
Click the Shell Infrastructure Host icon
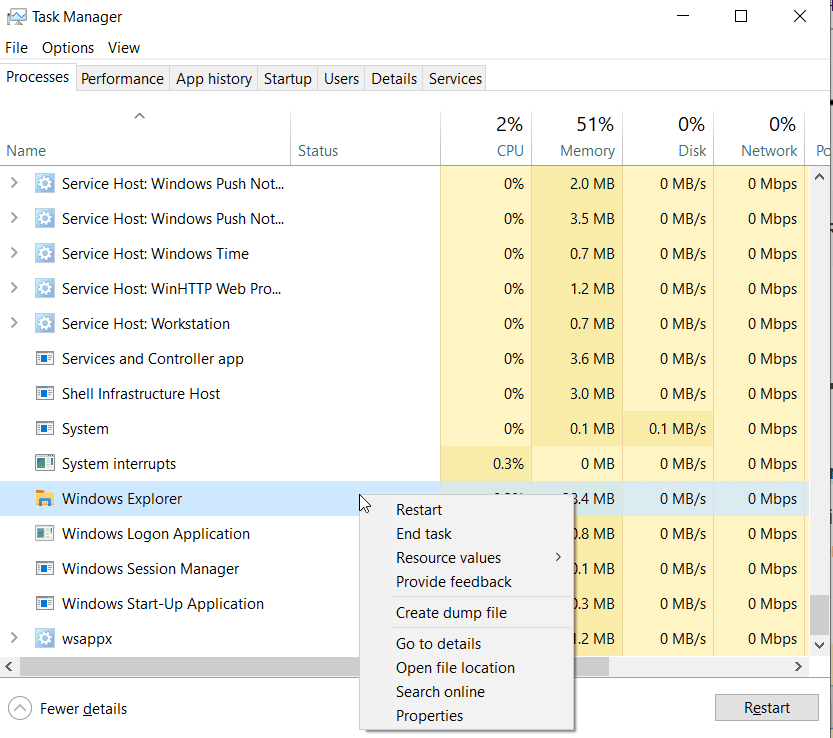coord(45,394)
